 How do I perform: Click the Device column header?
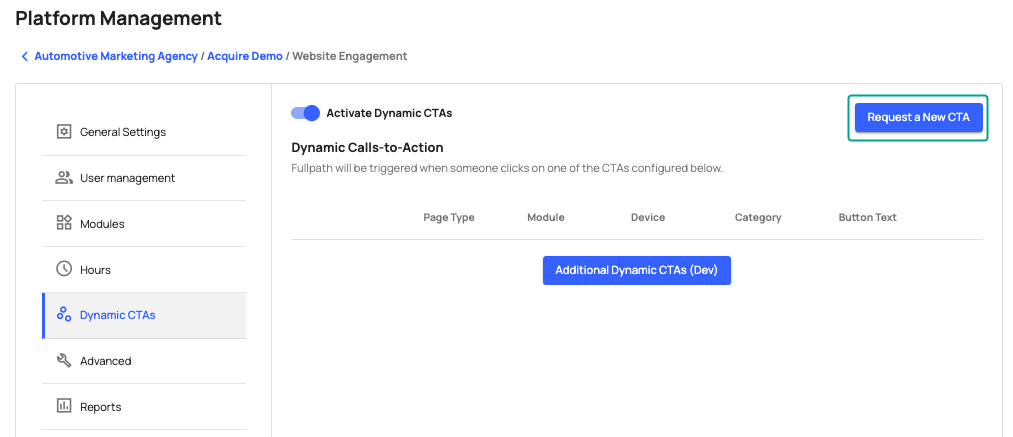pos(648,217)
